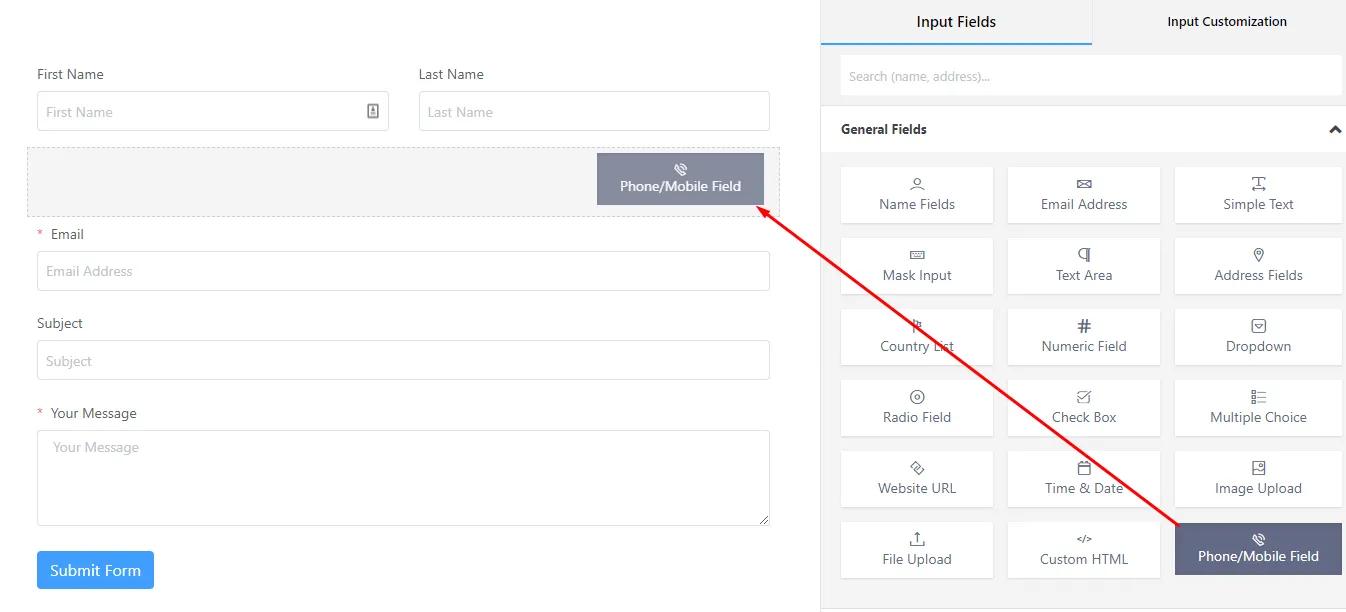
Task: Choose the Multiple Choice field
Action: [1257, 408]
